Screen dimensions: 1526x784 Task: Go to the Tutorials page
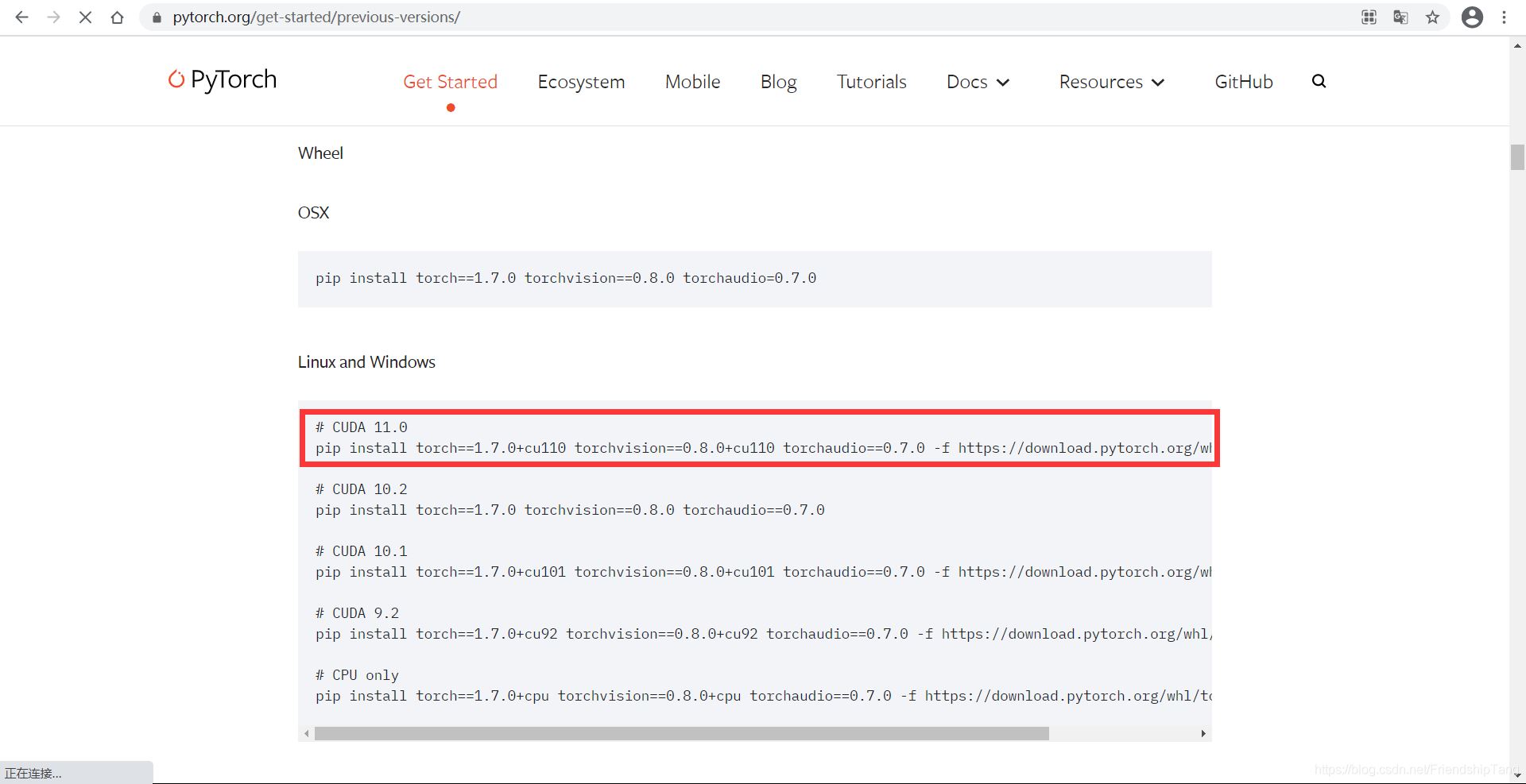point(871,82)
